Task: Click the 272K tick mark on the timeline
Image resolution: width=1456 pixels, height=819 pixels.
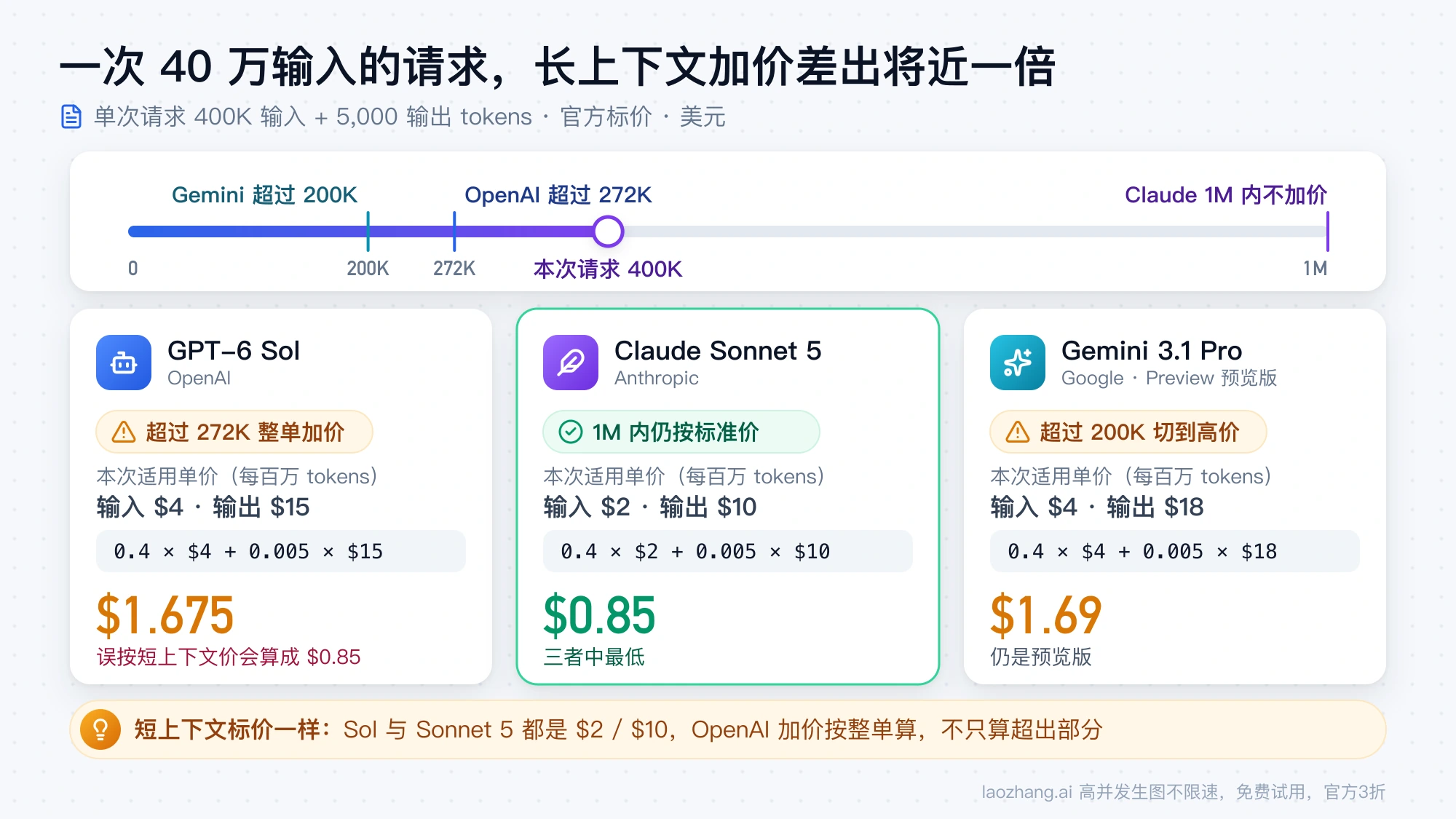Action: point(454,232)
